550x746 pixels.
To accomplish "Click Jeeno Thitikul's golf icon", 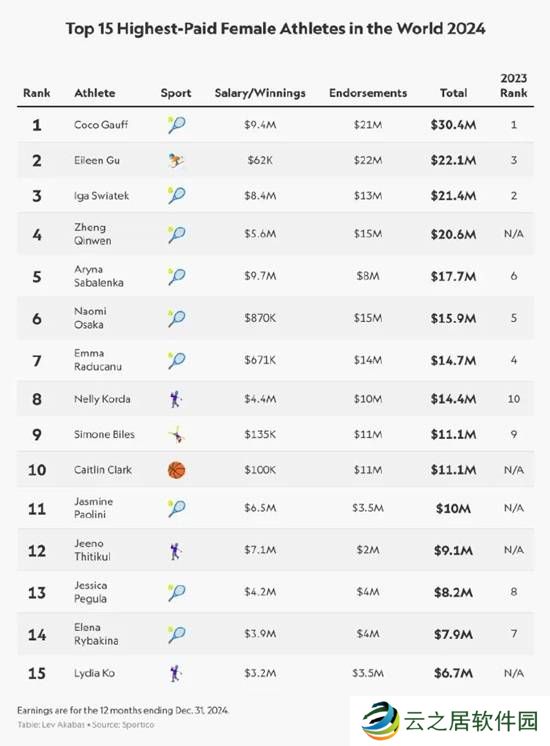I will click(176, 550).
